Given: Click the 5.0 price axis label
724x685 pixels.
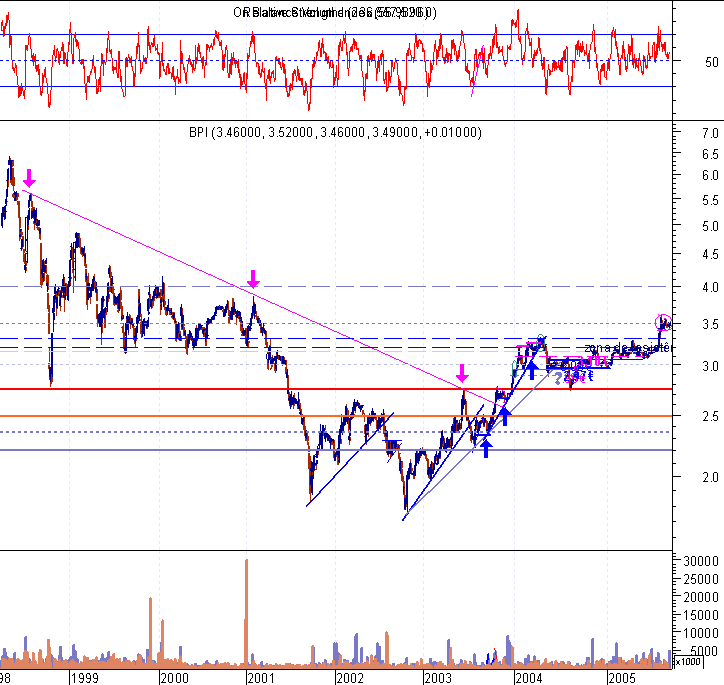Looking at the screenshot, I should pos(710,227).
